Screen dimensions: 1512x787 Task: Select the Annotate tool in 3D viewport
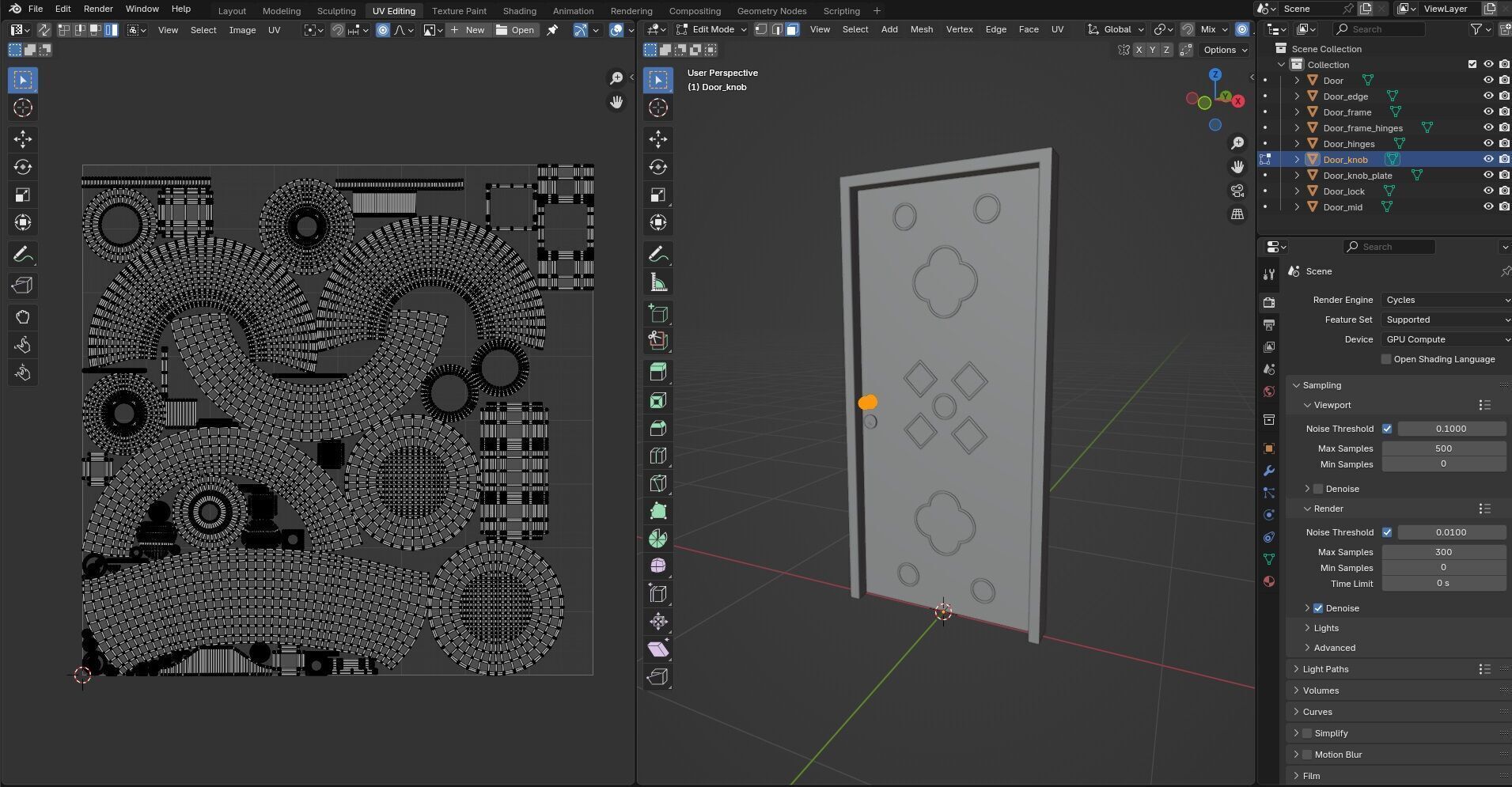click(x=658, y=255)
